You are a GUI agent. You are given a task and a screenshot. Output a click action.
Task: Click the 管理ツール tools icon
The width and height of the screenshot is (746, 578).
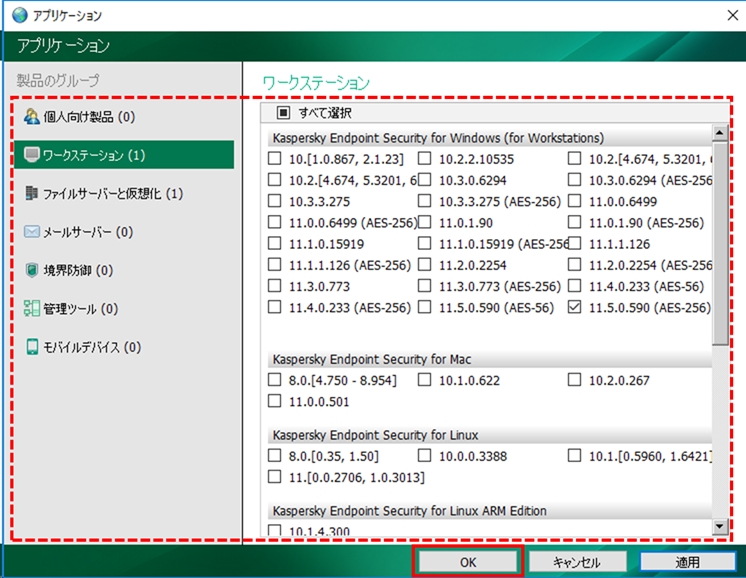pyautogui.click(x=31, y=308)
